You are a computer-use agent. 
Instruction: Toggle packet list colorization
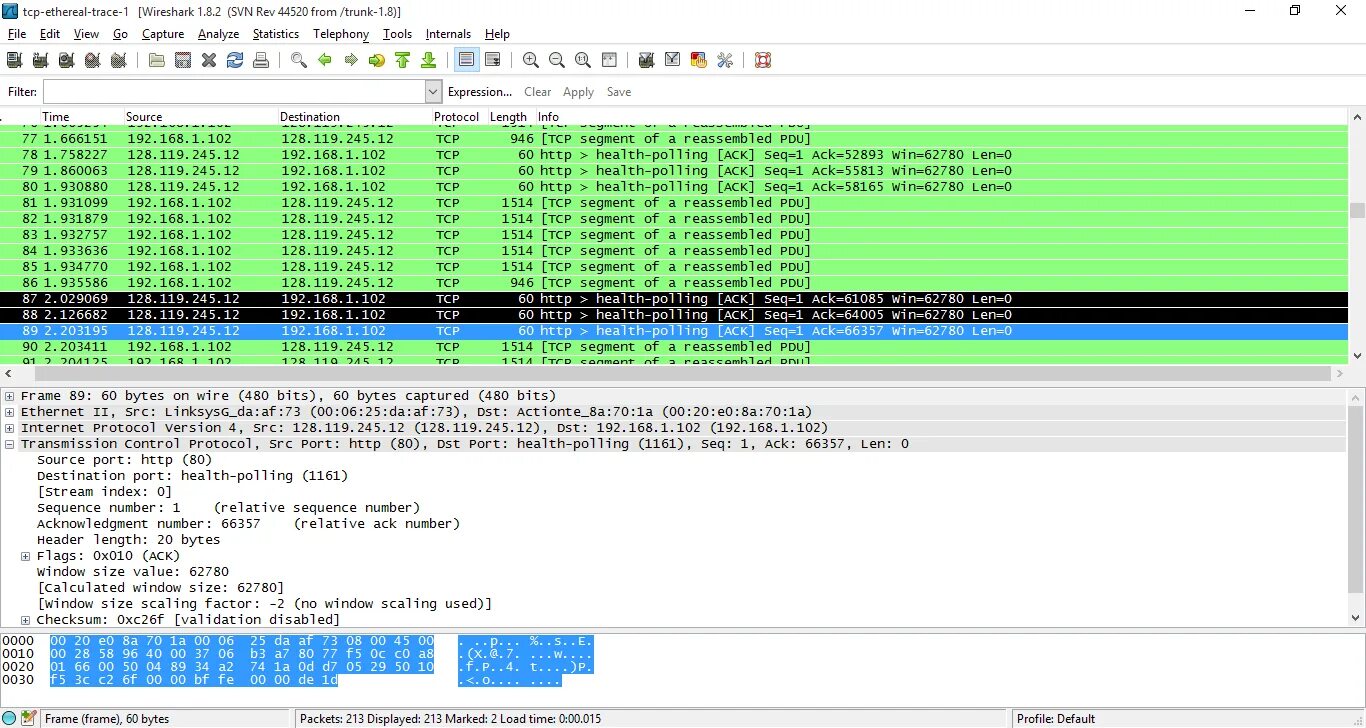pos(467,60)
